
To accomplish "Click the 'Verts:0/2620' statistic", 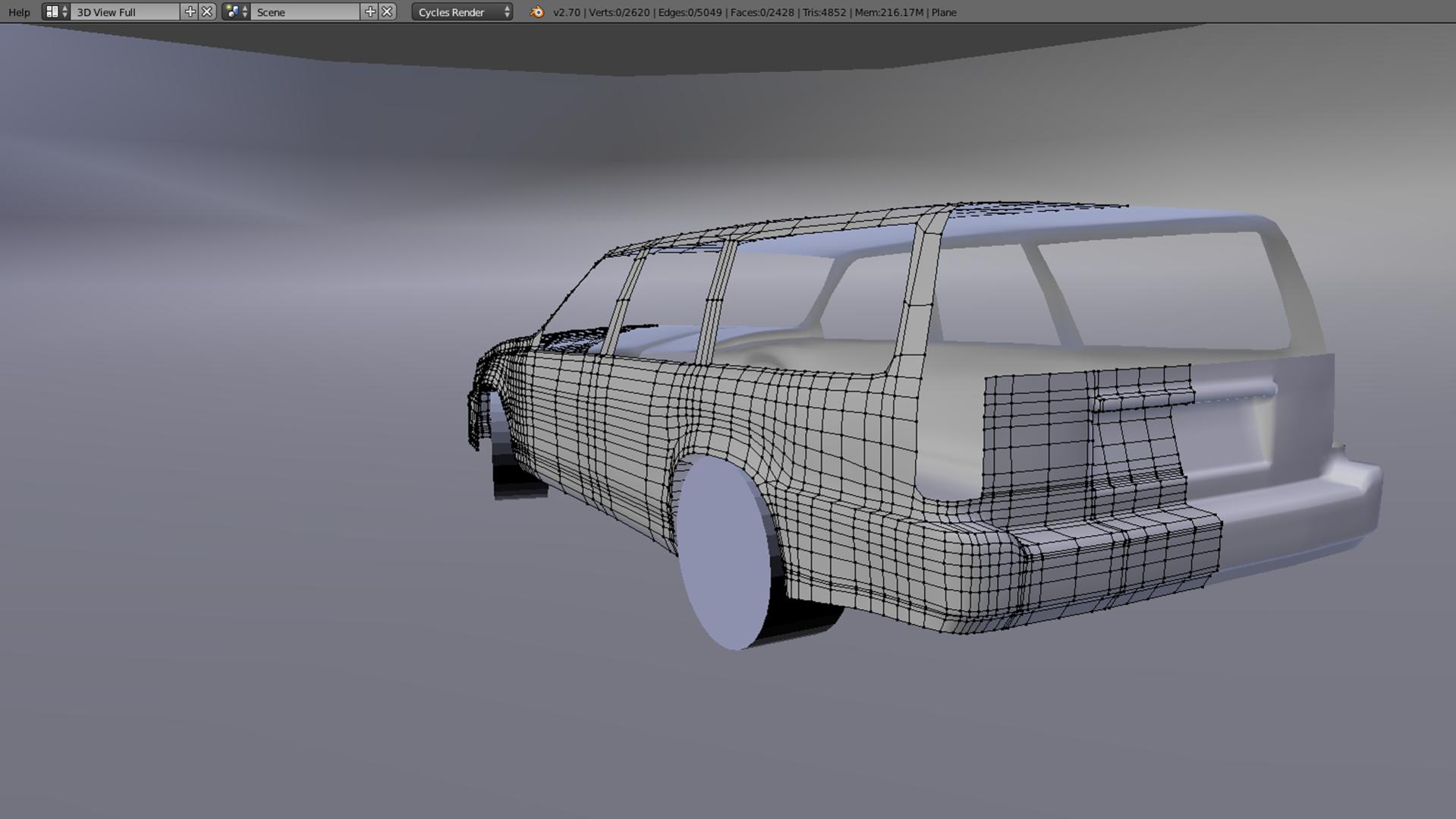I will coord(619,12).
